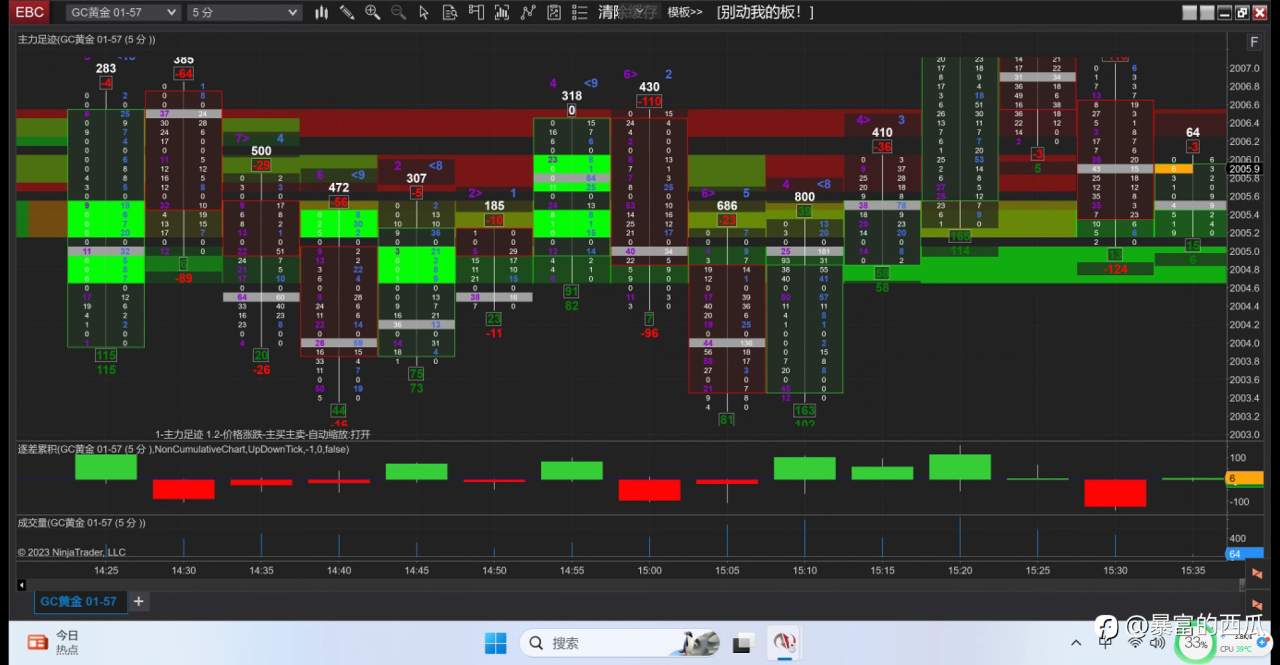The width and height of the screenshot is (1280, 665).
Task: Click the 清除缓存 button in toolbar
Action: [629, 12]
